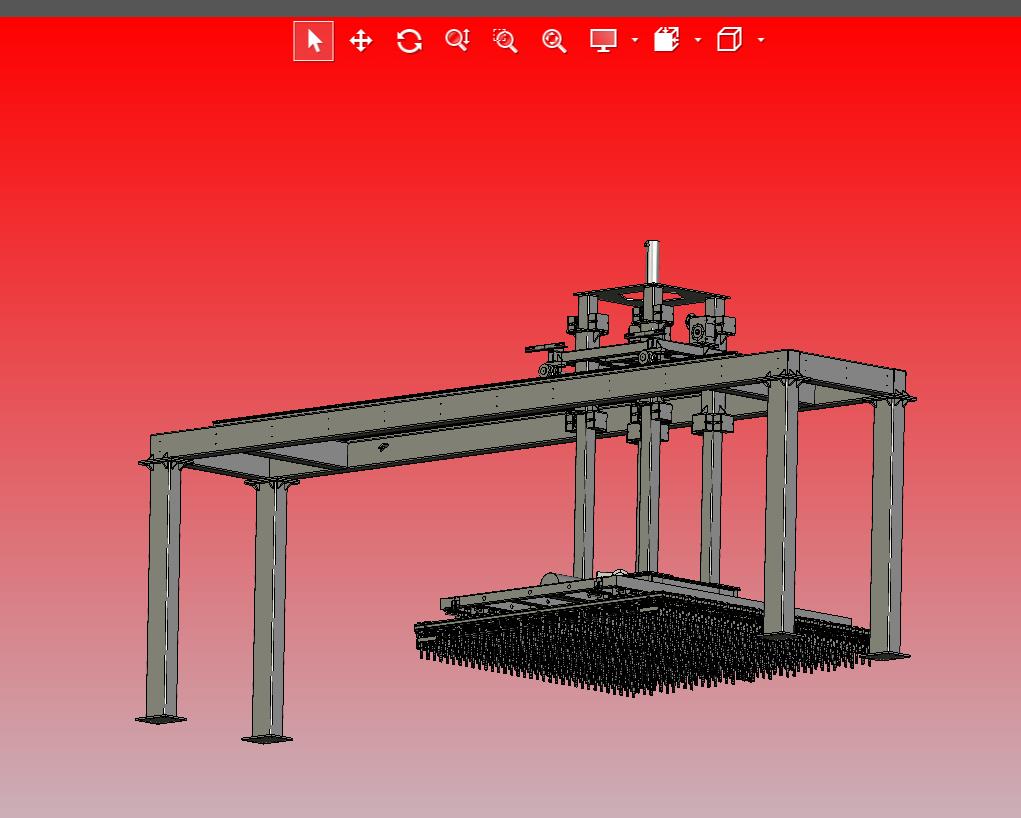Open the dropdown arrow beside the cube icon

761,40
